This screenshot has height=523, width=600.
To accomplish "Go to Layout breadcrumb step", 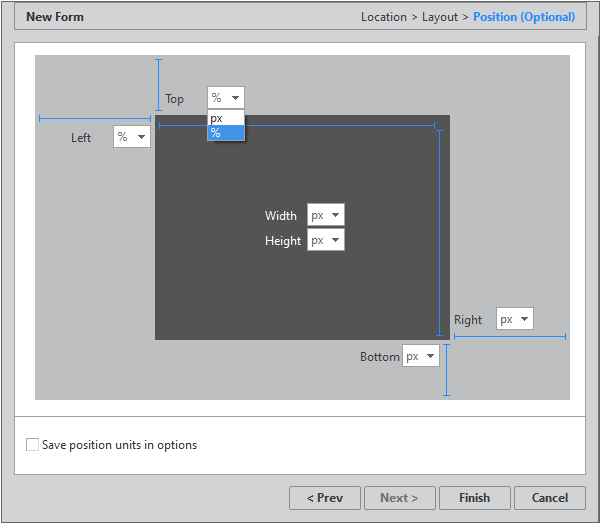I will coord(440,17).
